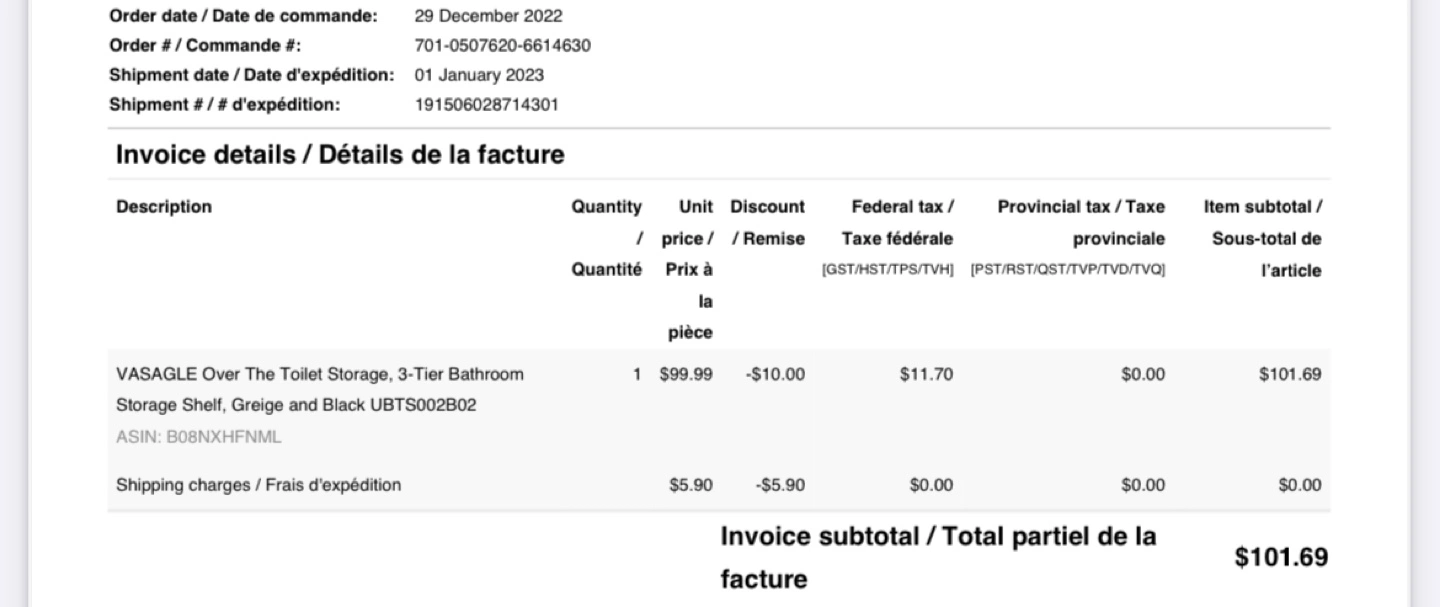Click the Quantity / Quantité column header
Screen dimensions: 1440x607
607,238
